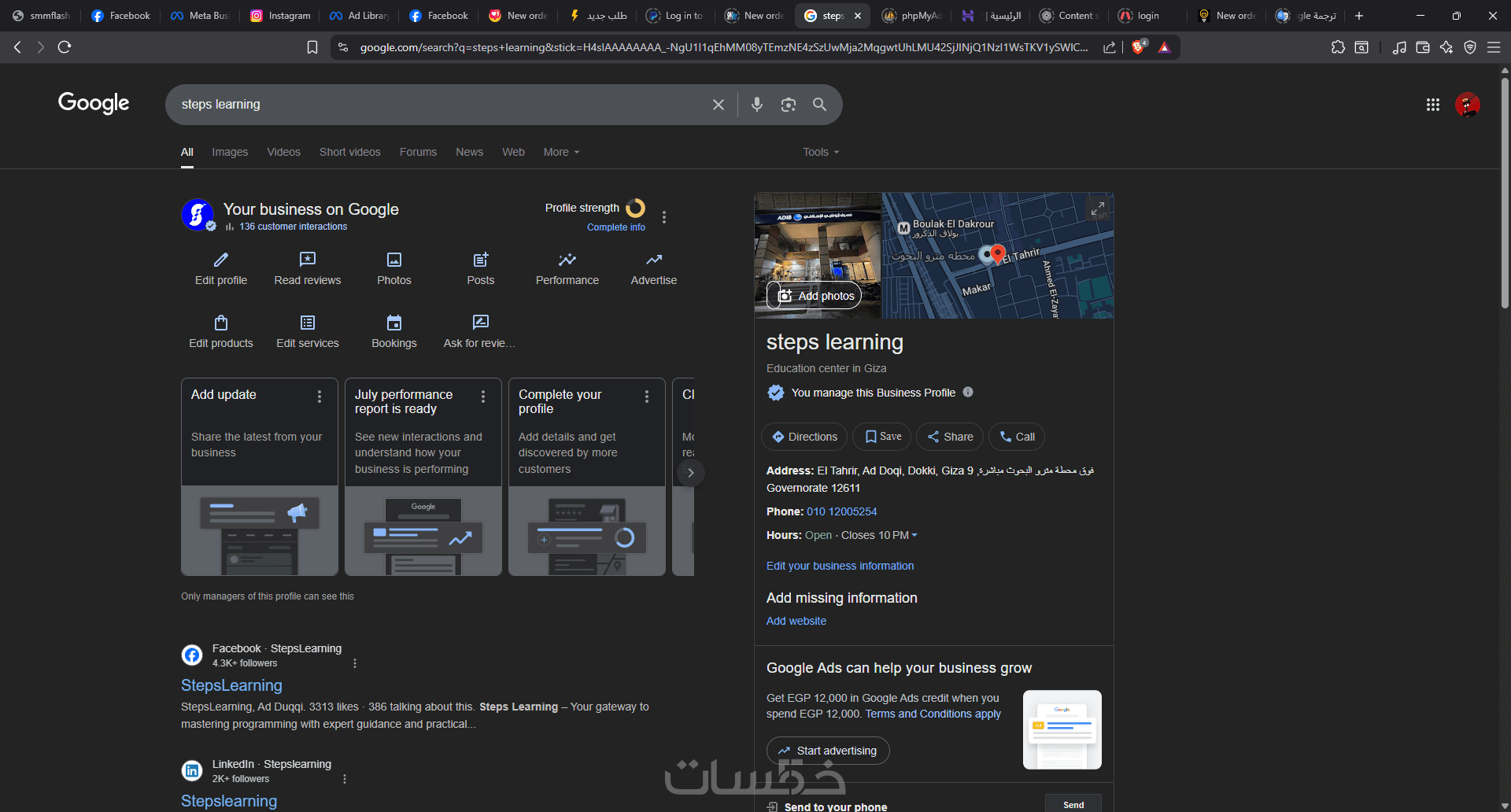Open more options for LinkedIn result
This screenshot has width=1511, height=812.
click(x=345, y=779)
